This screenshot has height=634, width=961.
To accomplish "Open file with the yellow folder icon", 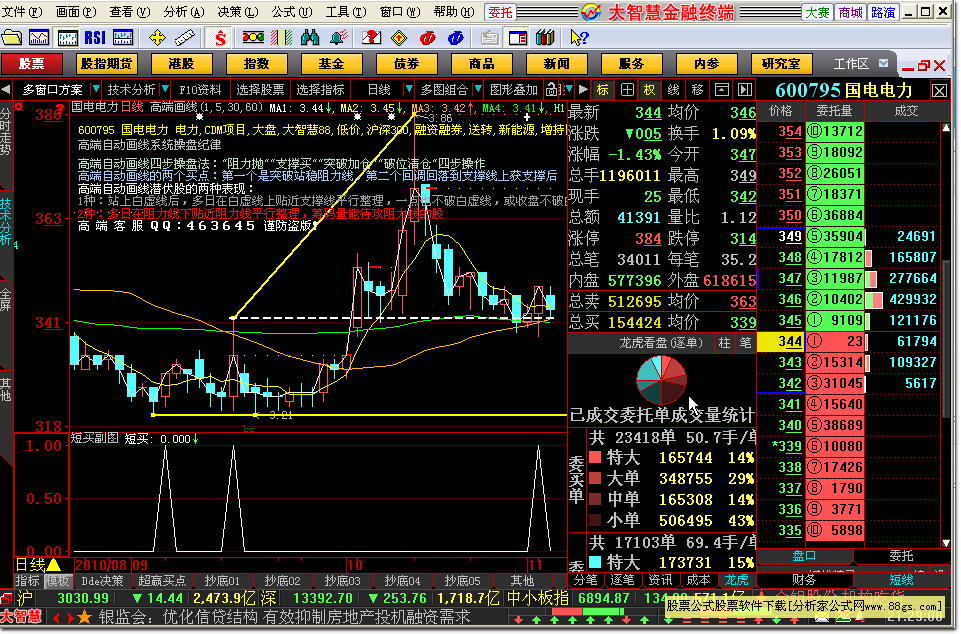I will [x=12, y=38].
